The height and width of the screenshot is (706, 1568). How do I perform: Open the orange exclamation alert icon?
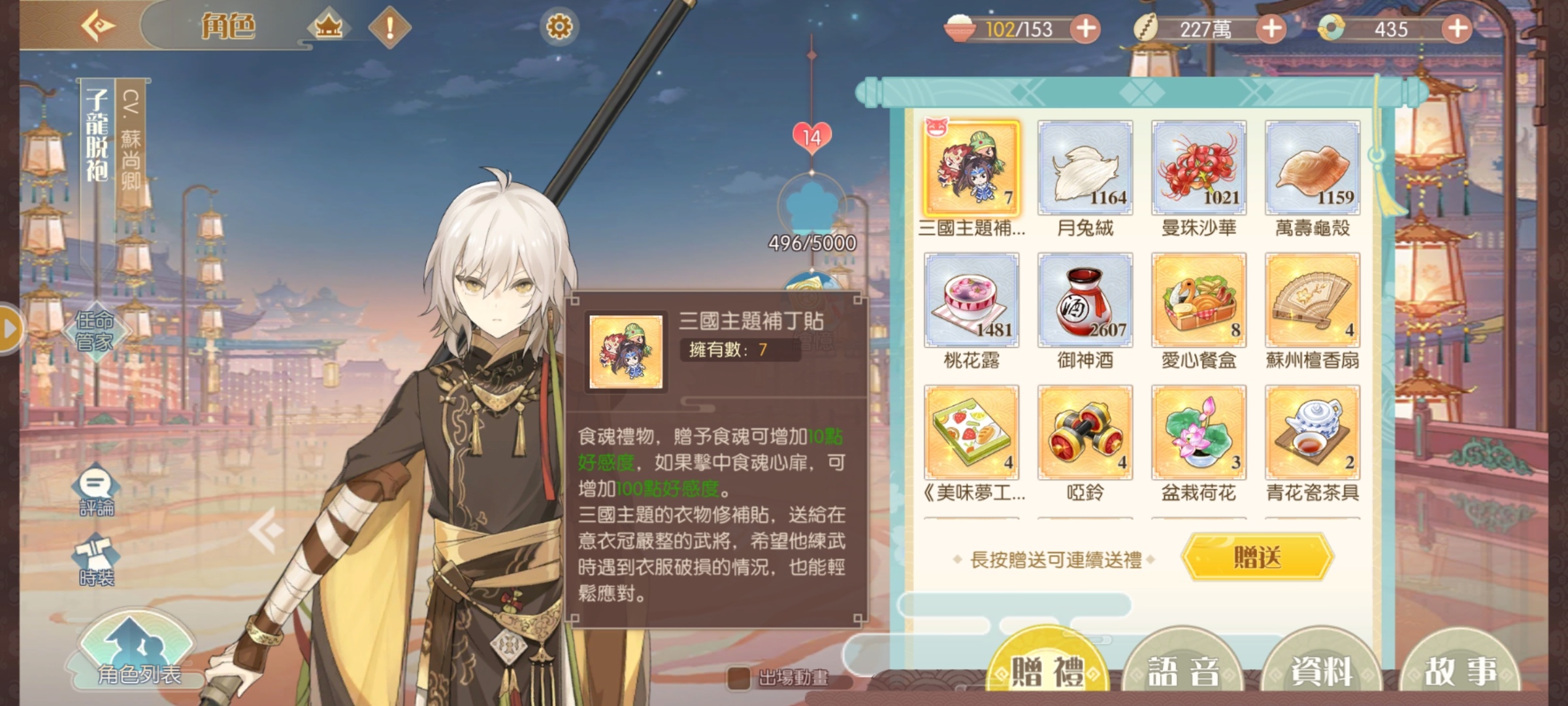390,27
